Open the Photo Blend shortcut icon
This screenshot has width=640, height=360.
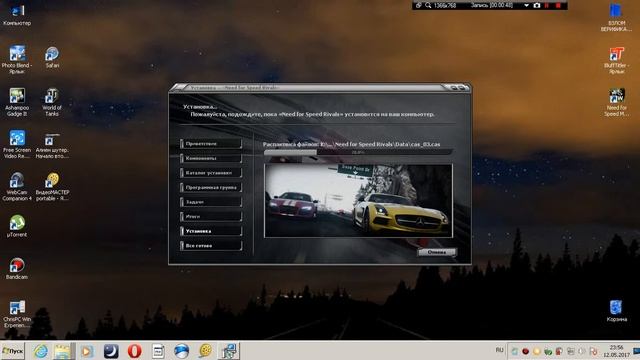[x=17, y=59]
